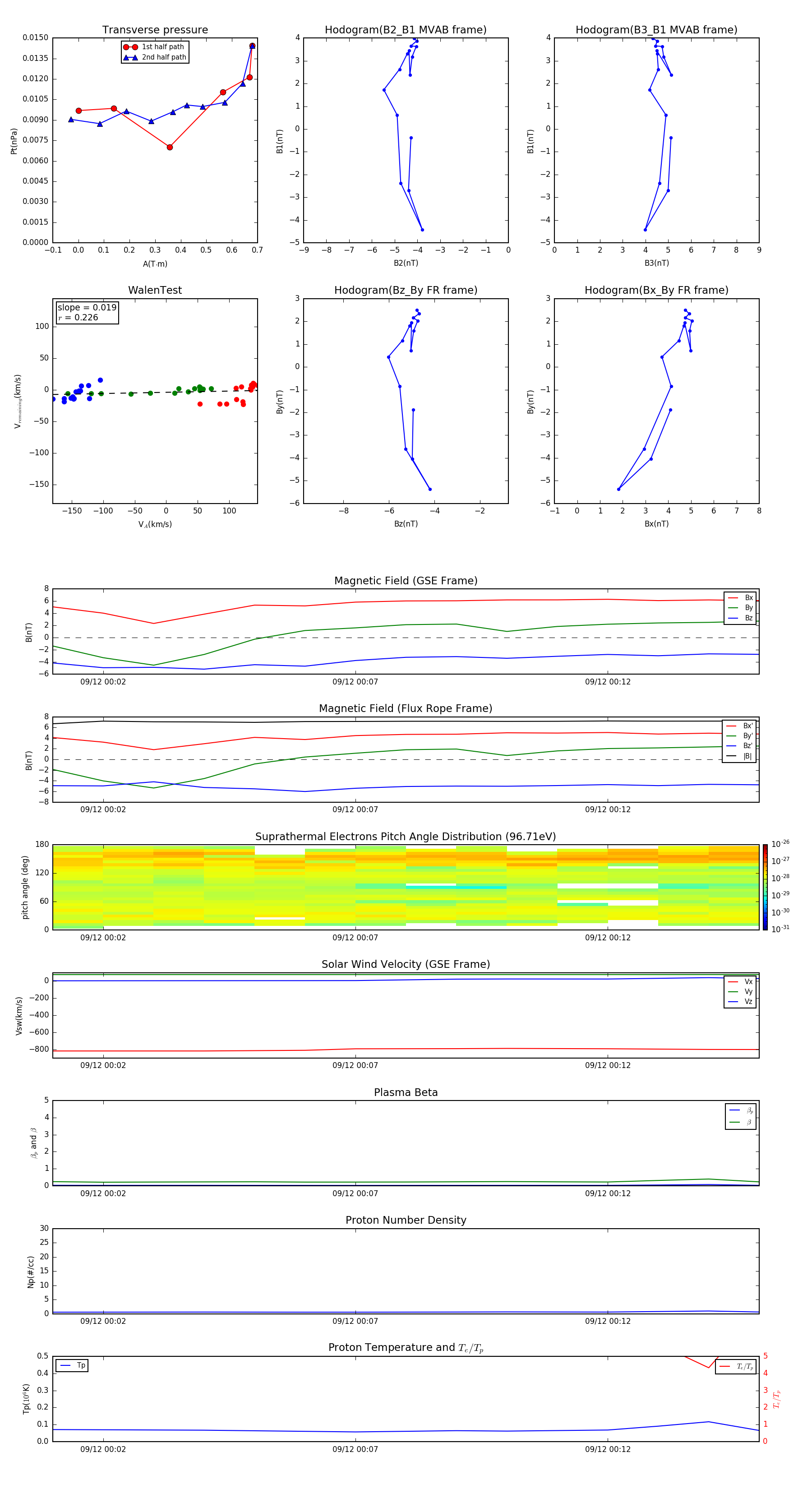Click the 'Tp' legend entry
The image size is (812, 1489).
click(72, 1366)
